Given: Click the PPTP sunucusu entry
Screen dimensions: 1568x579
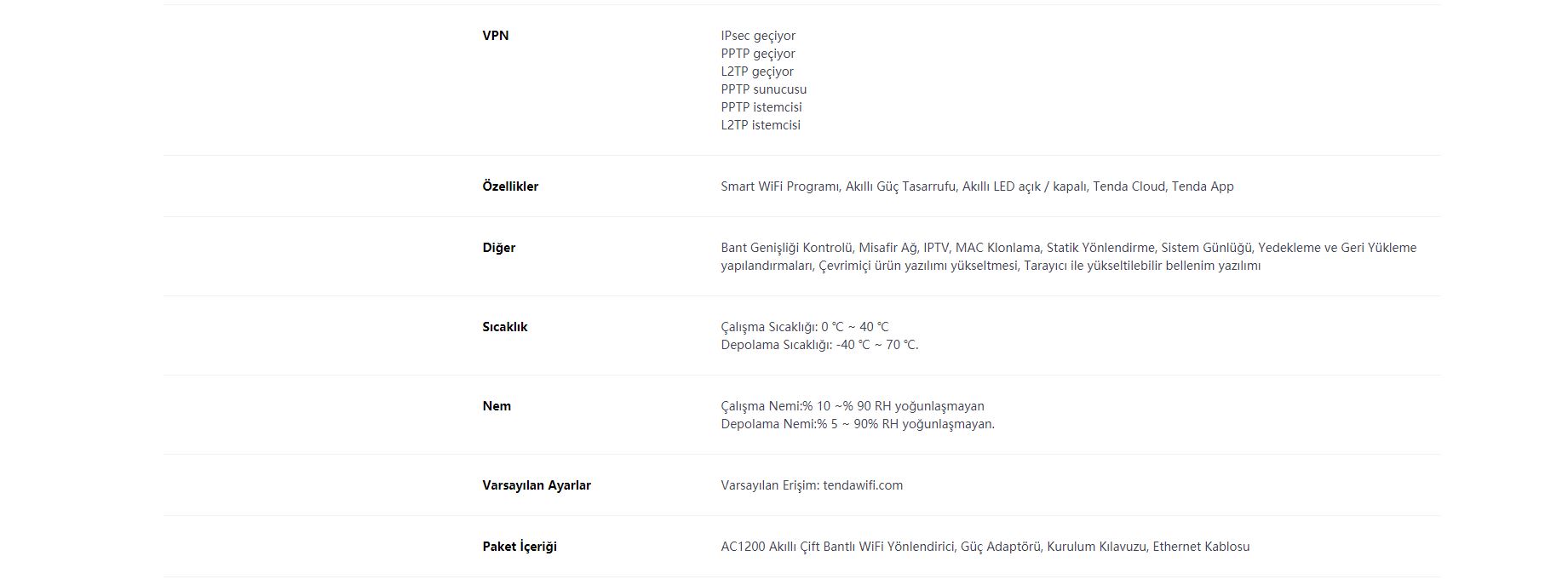Looking at the screenshot, I should click(764, 89).
